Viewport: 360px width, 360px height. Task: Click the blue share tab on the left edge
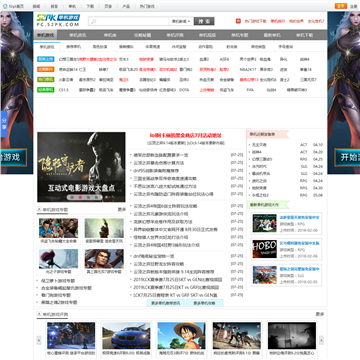coord(4,124)
